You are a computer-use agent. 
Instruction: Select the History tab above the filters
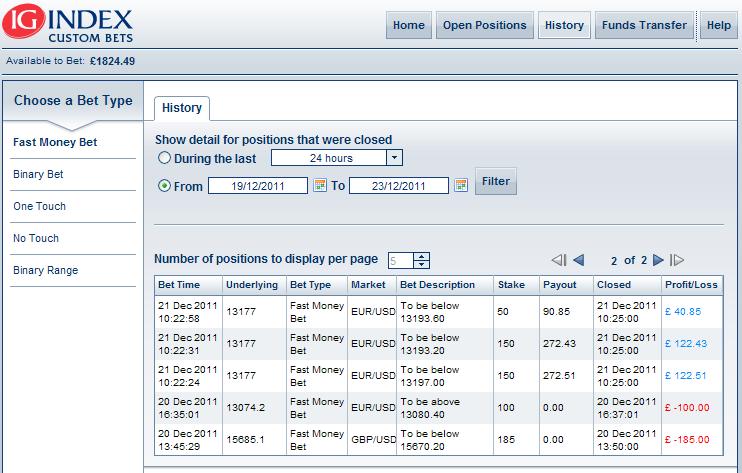(182, 108)
